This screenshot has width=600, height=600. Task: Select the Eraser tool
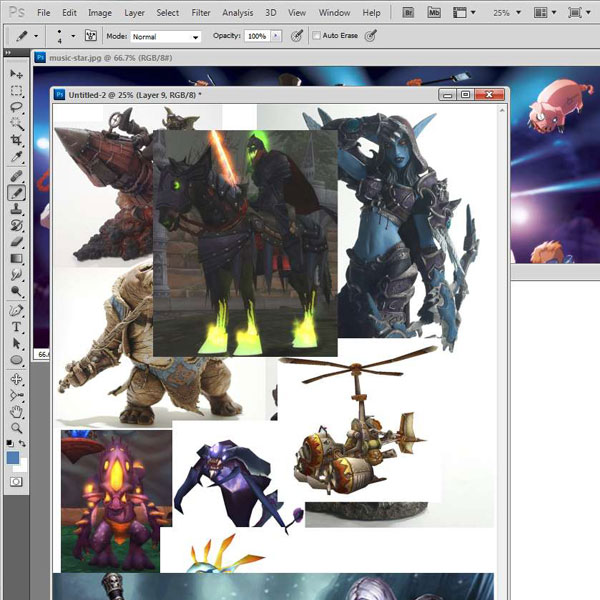[x=16, y=242]
